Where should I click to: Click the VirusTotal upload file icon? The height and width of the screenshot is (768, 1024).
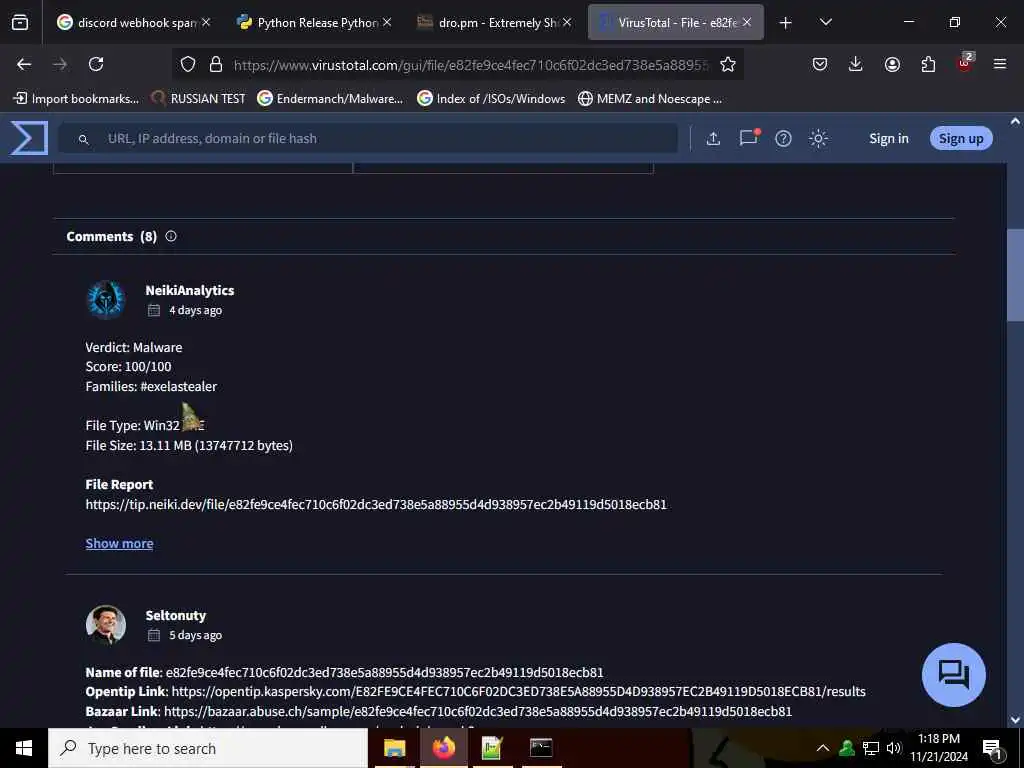point(713,138)
